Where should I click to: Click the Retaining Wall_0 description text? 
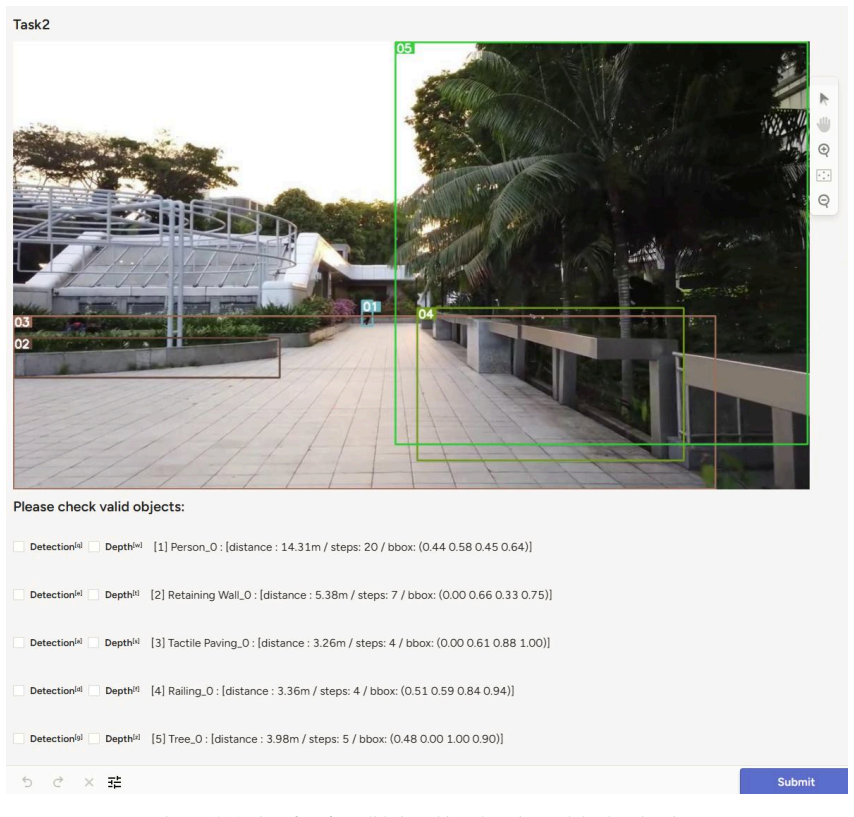[x=351, y=595]
